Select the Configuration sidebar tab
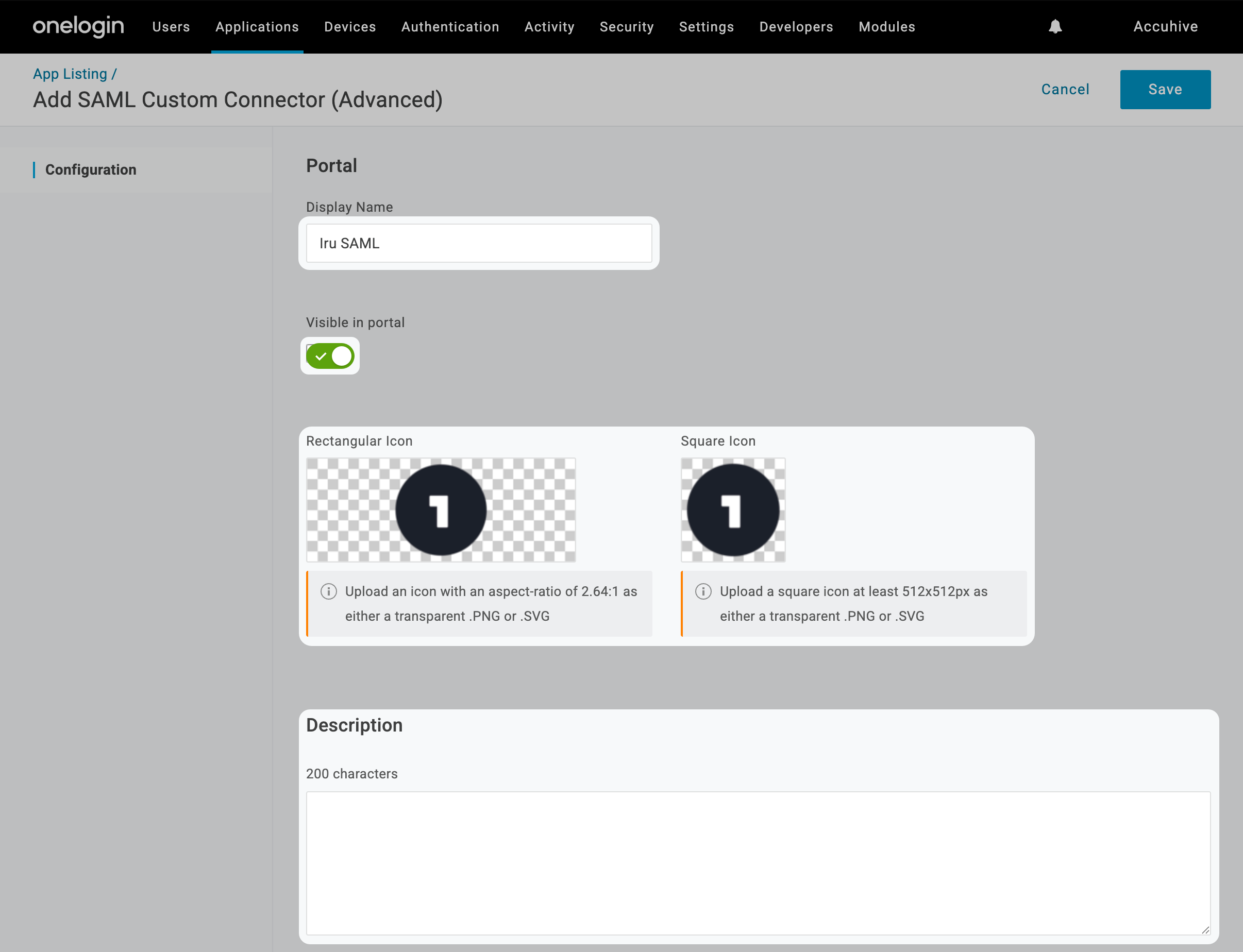The width and height of the screenshot is (1243, 952). click(x=91, y=169)
